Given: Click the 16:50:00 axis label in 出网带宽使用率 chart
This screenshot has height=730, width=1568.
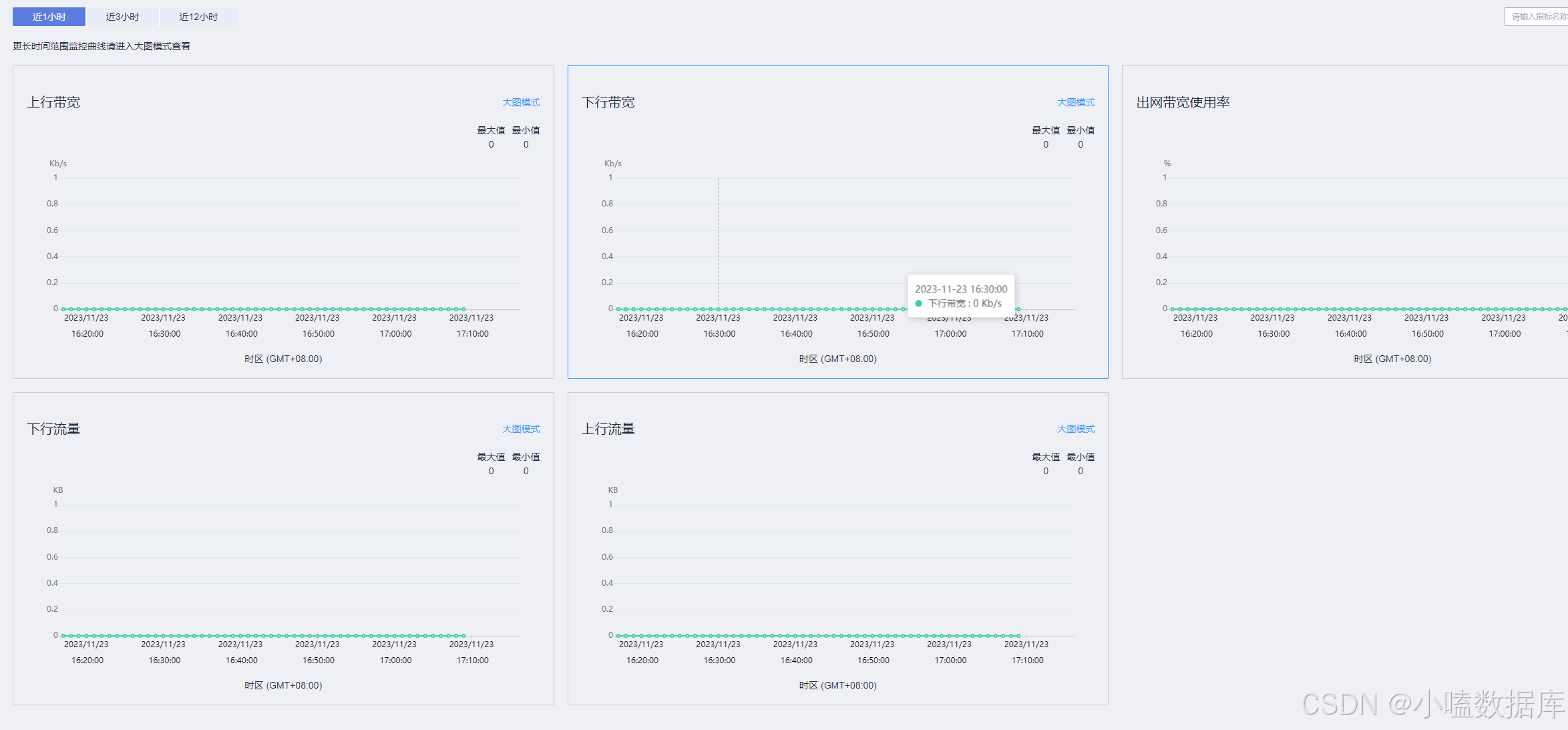Looking at the screenshot, I should (1427, 333).
